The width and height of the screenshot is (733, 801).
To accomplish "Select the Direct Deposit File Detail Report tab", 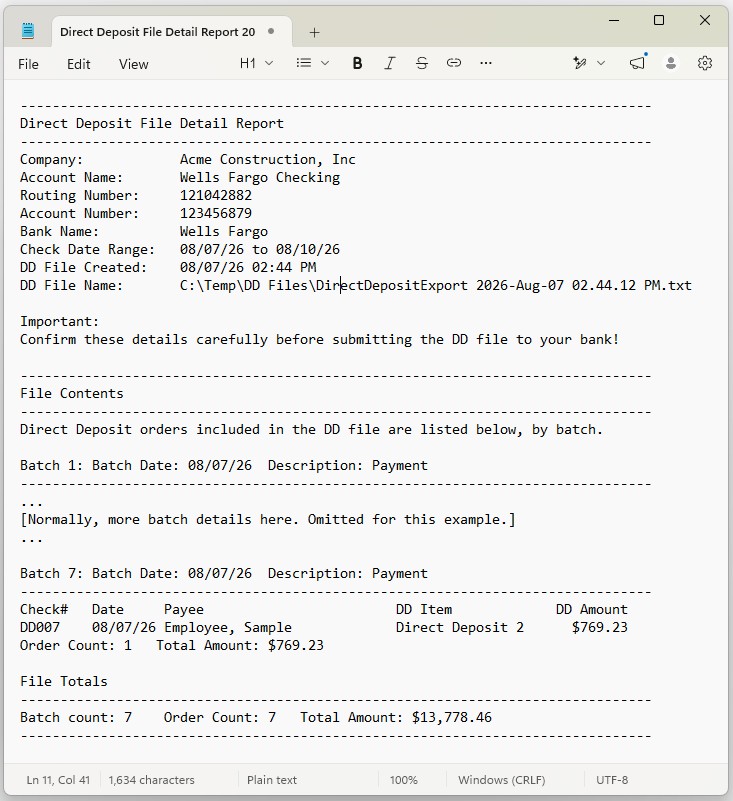I will (172, 32).
